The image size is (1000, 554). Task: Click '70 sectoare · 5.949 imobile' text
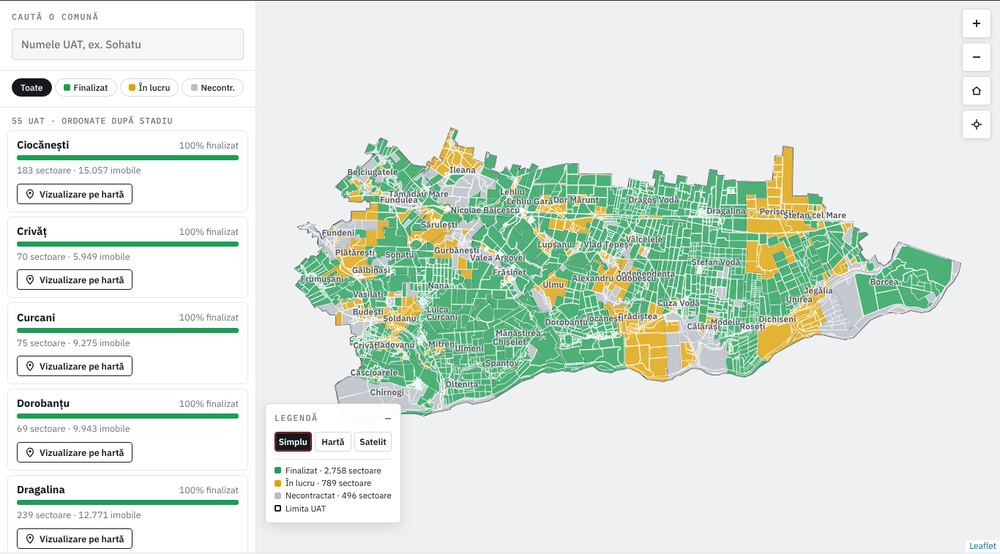coord(73,256)
